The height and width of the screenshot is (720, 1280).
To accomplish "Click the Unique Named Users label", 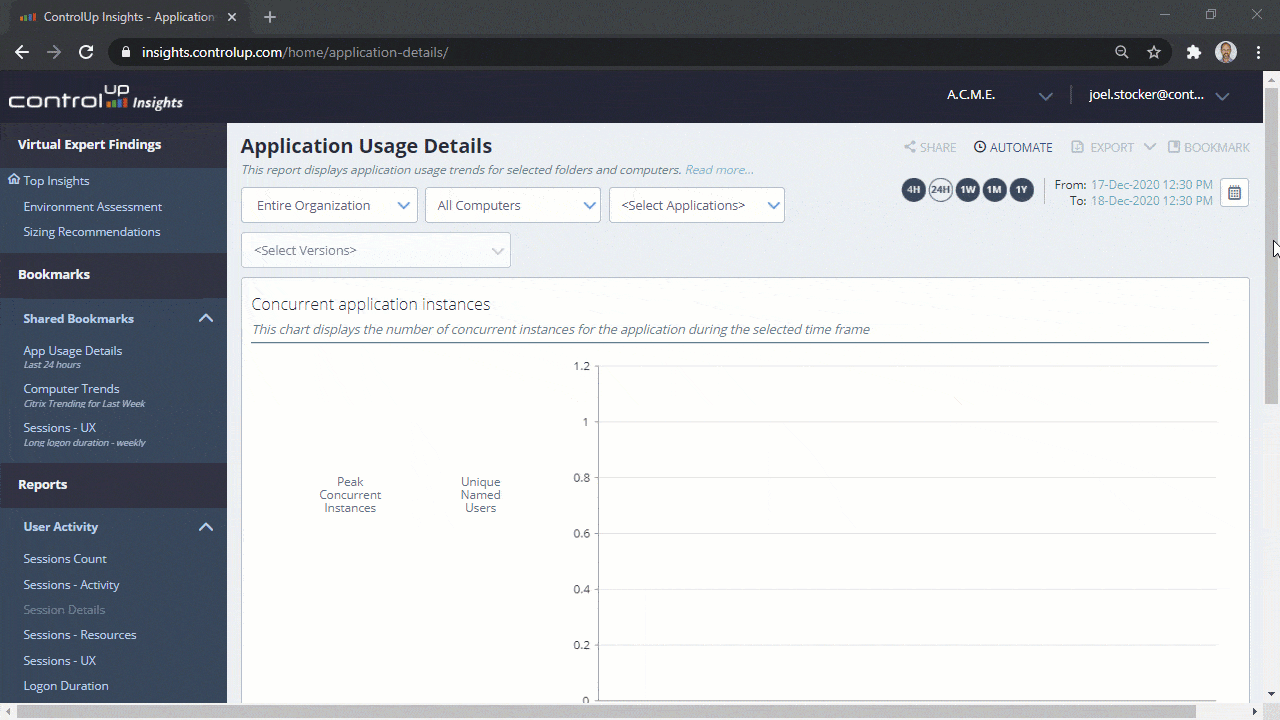I will (480, 495).
